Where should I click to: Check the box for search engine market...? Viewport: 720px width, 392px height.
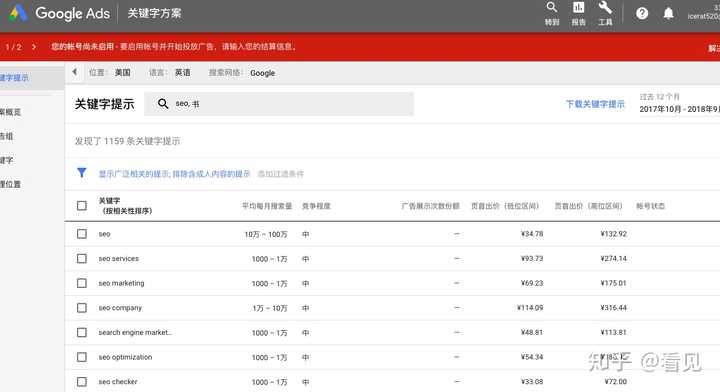point(82,332)
